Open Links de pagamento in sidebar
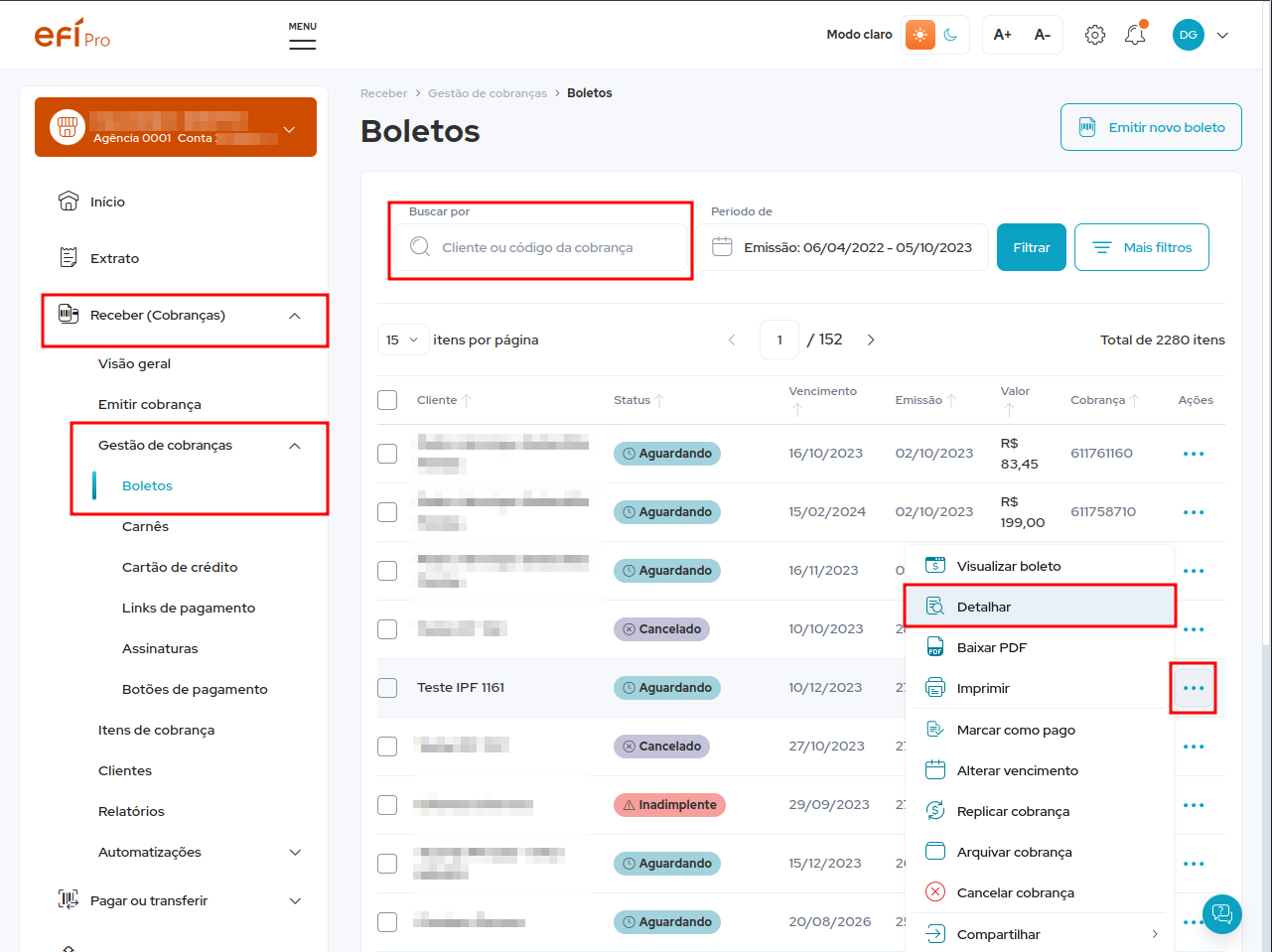 click(189, 608)
